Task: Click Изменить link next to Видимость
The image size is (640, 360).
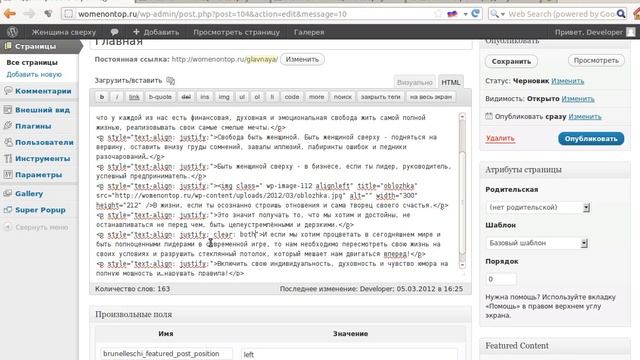Action: 578,99
